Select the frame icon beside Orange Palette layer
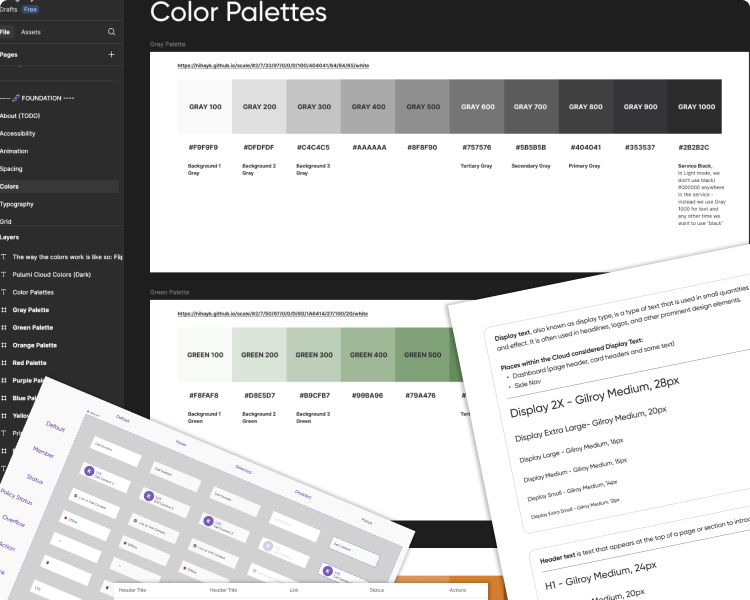The image size is (750, 600). click(4, 345)
